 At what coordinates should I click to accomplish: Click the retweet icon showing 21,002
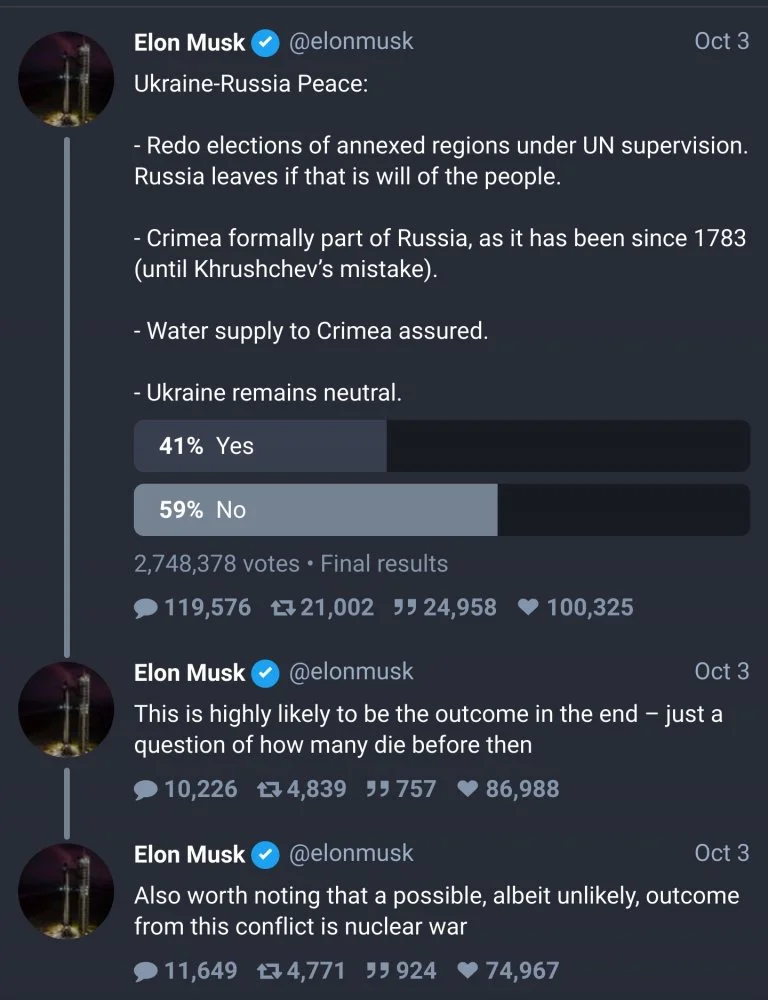[283, 607]
